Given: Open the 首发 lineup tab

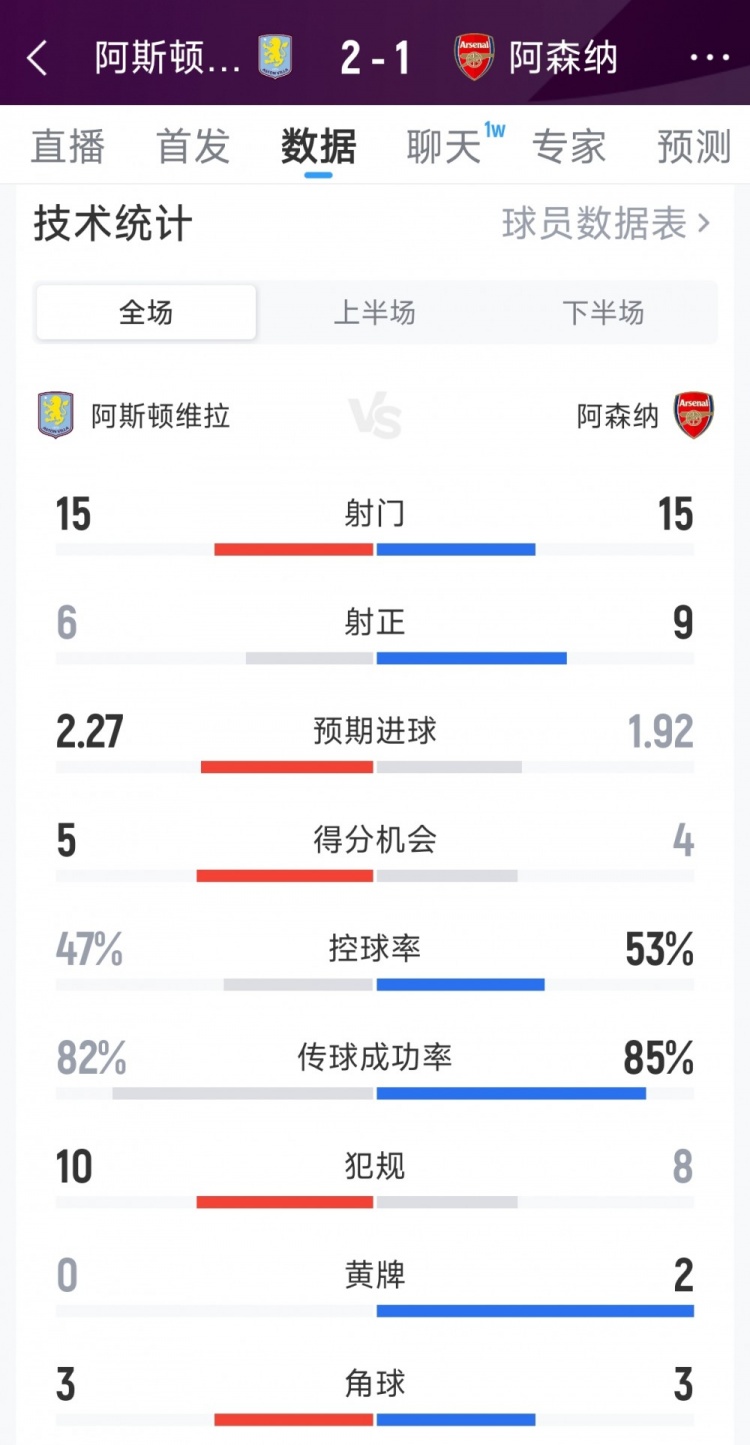Looking at the screenshot, I should [x=193, y=147].
